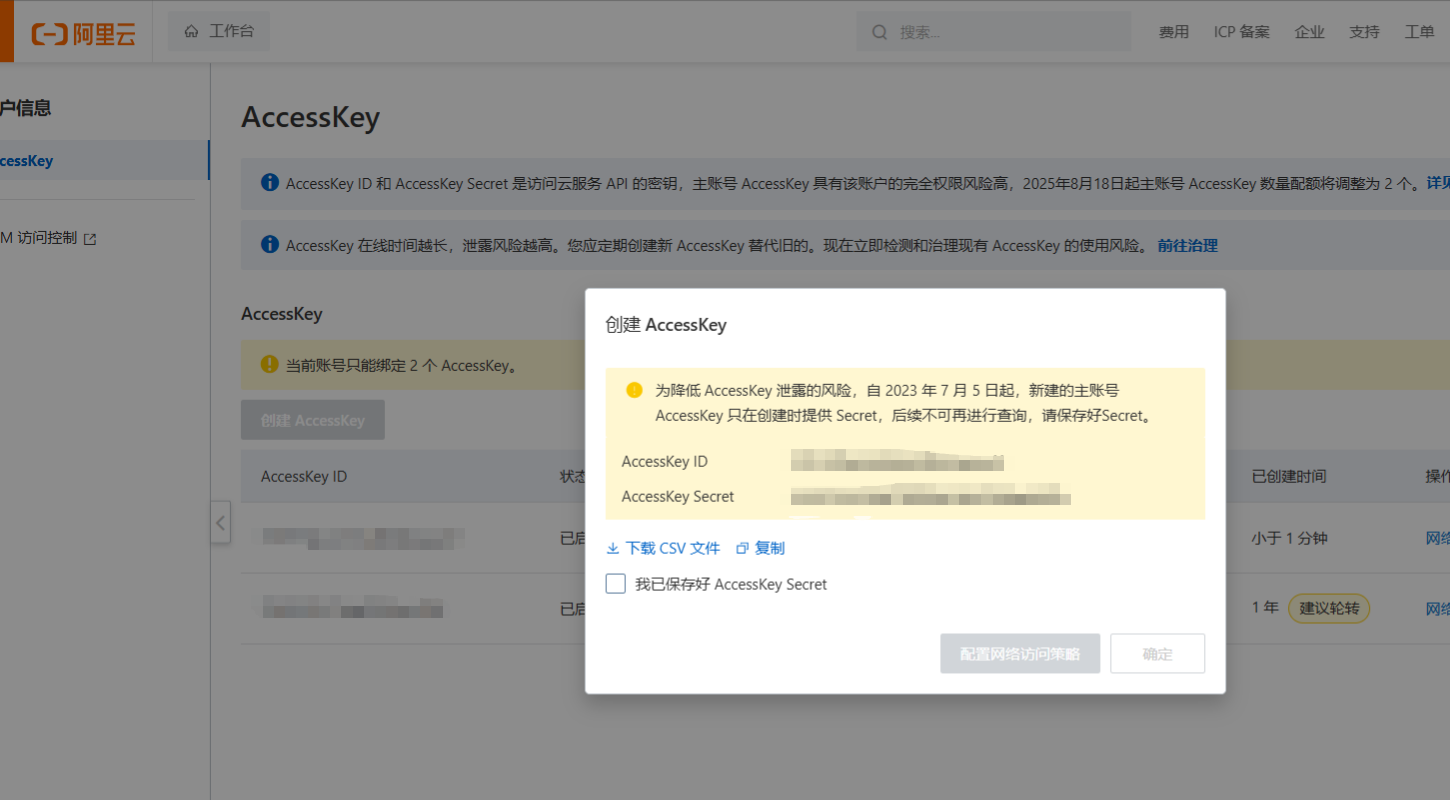Collapse the left sidebar with arrow handle
Viewport: 1450px width, 800px height.
pyautogui.click(x=221, y=523)
